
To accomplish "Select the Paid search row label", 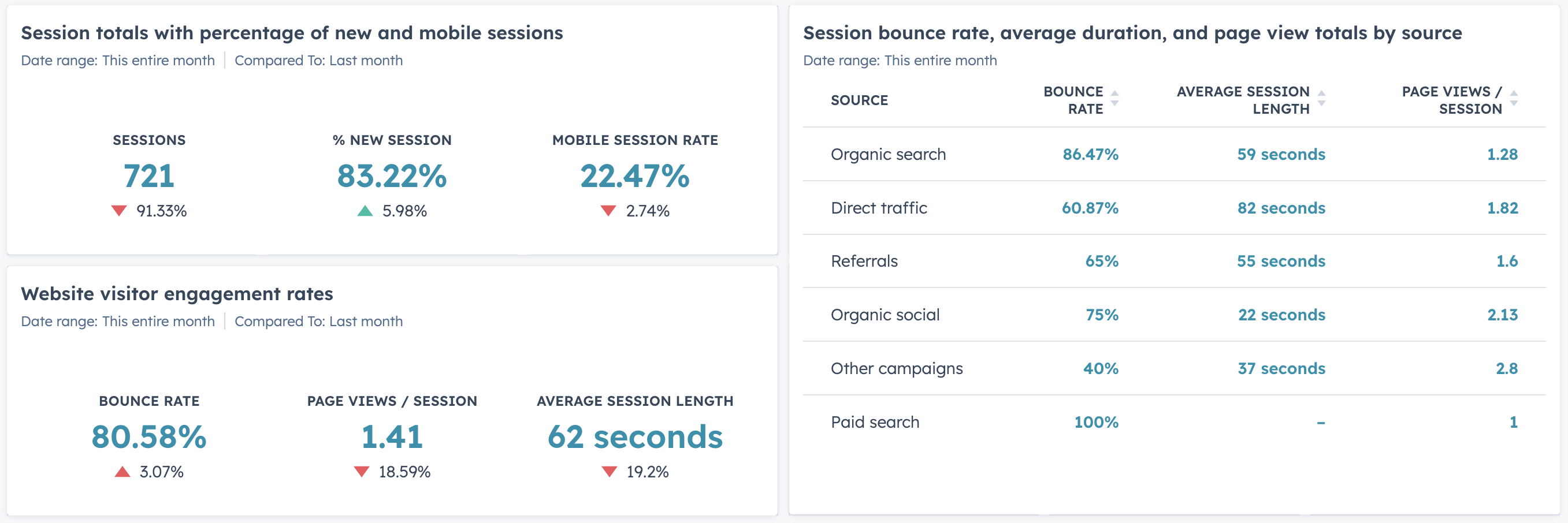I will pos(875,422).
